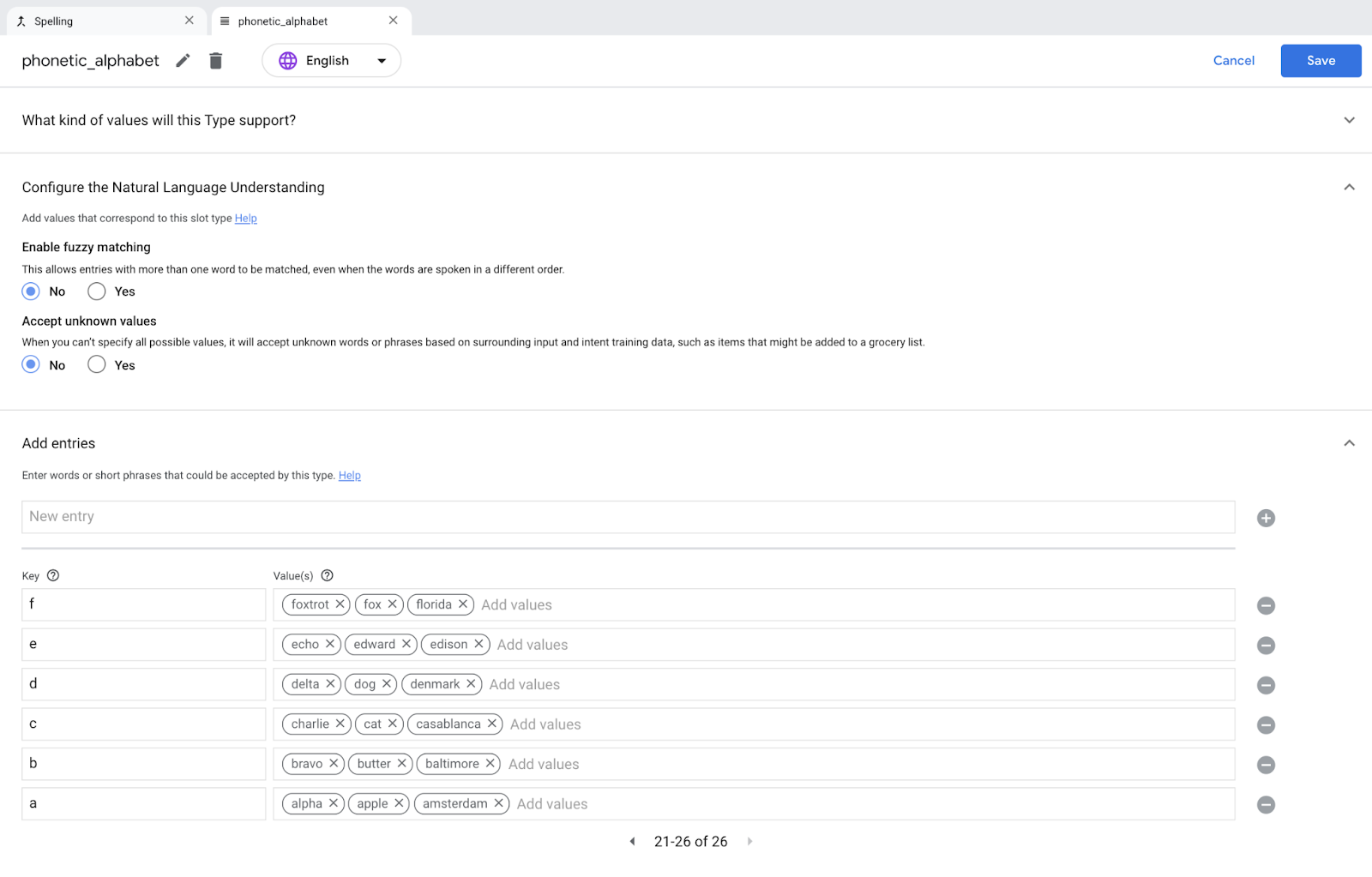The width and height of the screenshot is (1372, 877).
Task: Remove the 'f' entry row with minus icon
Action: point(1266,606)
